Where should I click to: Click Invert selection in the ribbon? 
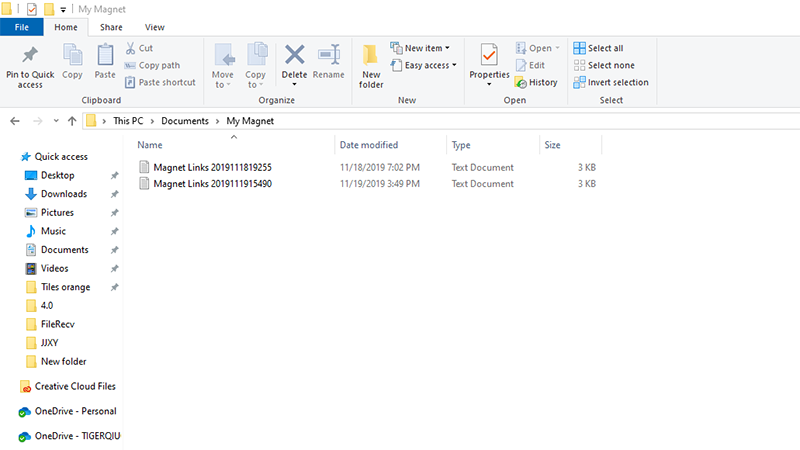tap(610, 82)
